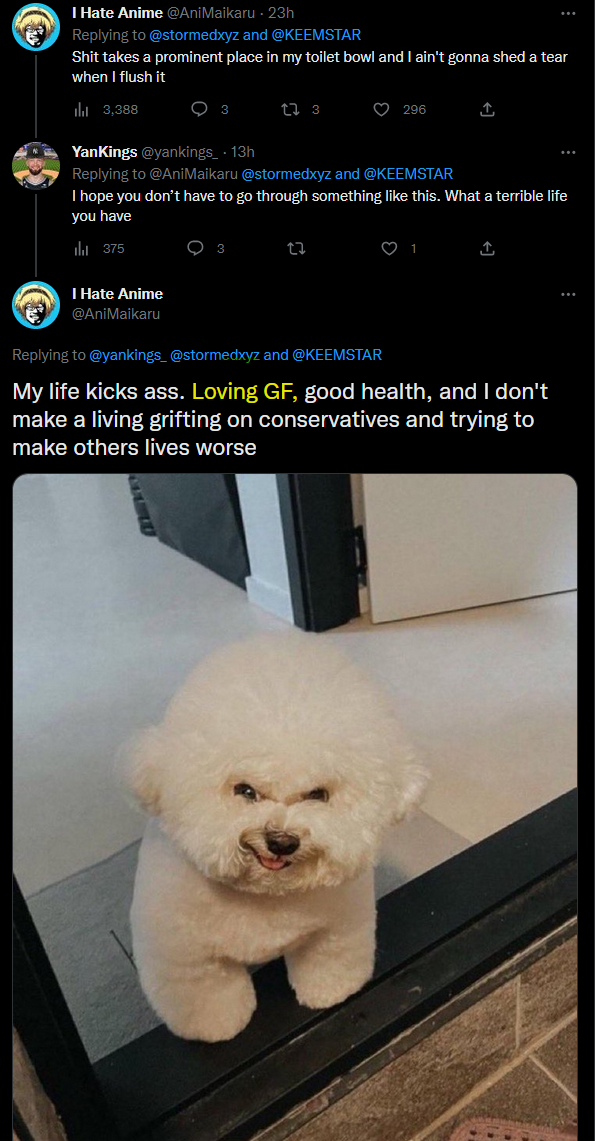This screenshot has width=595, height=1141.
Task: Reply to the first I Hate Anime tweet
Action: pyautogui.click(x=209, y=110)
